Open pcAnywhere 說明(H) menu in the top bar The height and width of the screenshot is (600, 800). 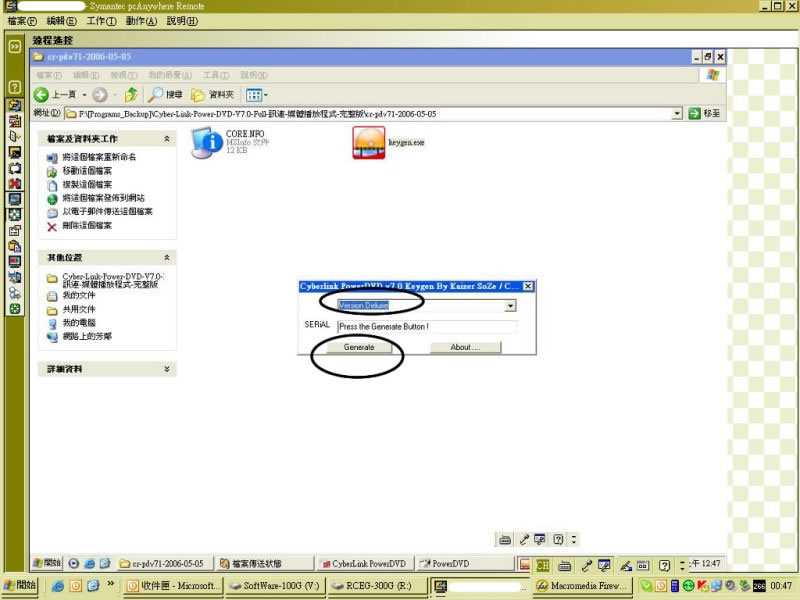tap(182, 21)
